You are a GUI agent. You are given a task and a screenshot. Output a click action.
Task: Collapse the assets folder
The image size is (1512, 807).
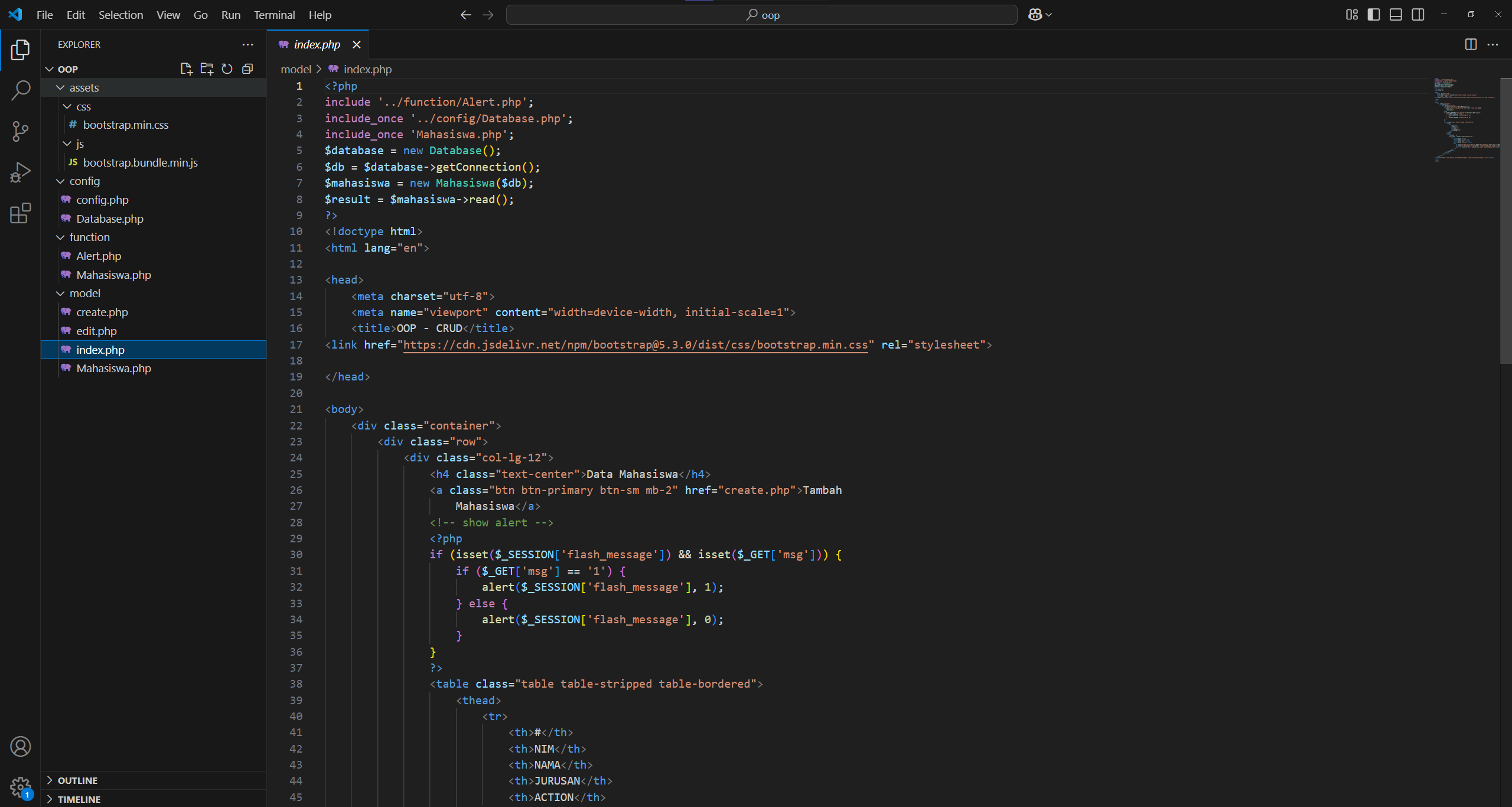click(x=84, y=87)
